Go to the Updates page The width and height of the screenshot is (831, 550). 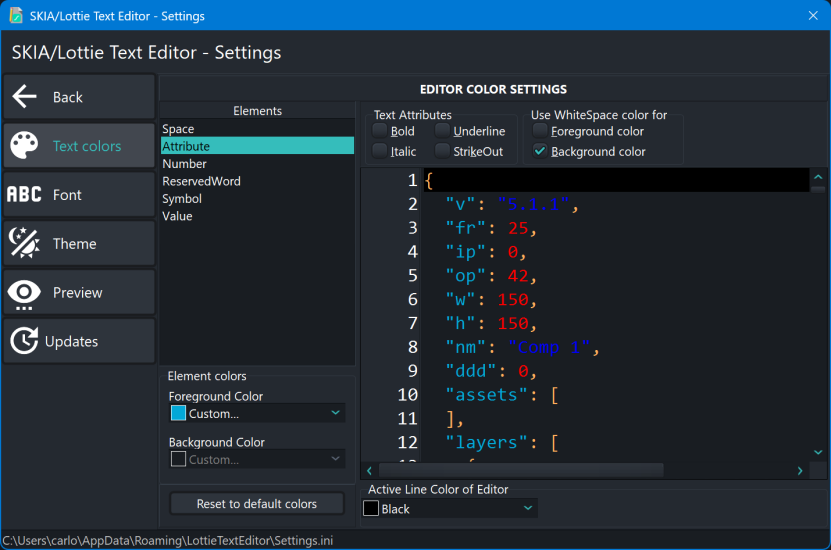[79, 341]
